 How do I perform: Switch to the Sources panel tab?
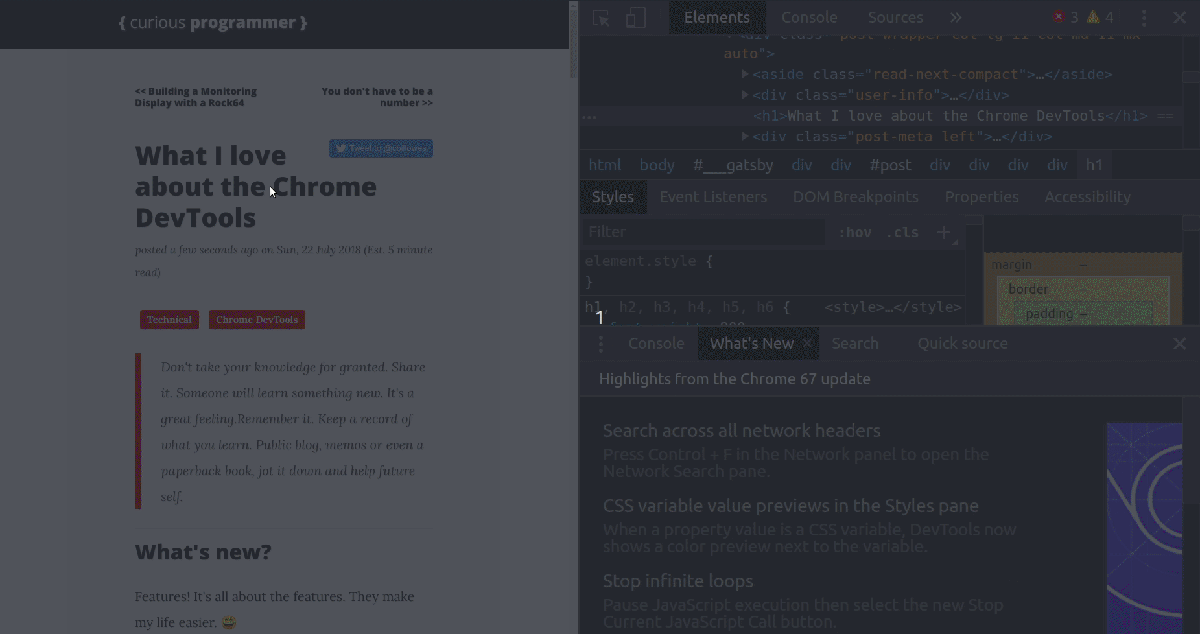pyautogui.click(x=895, y=17)
